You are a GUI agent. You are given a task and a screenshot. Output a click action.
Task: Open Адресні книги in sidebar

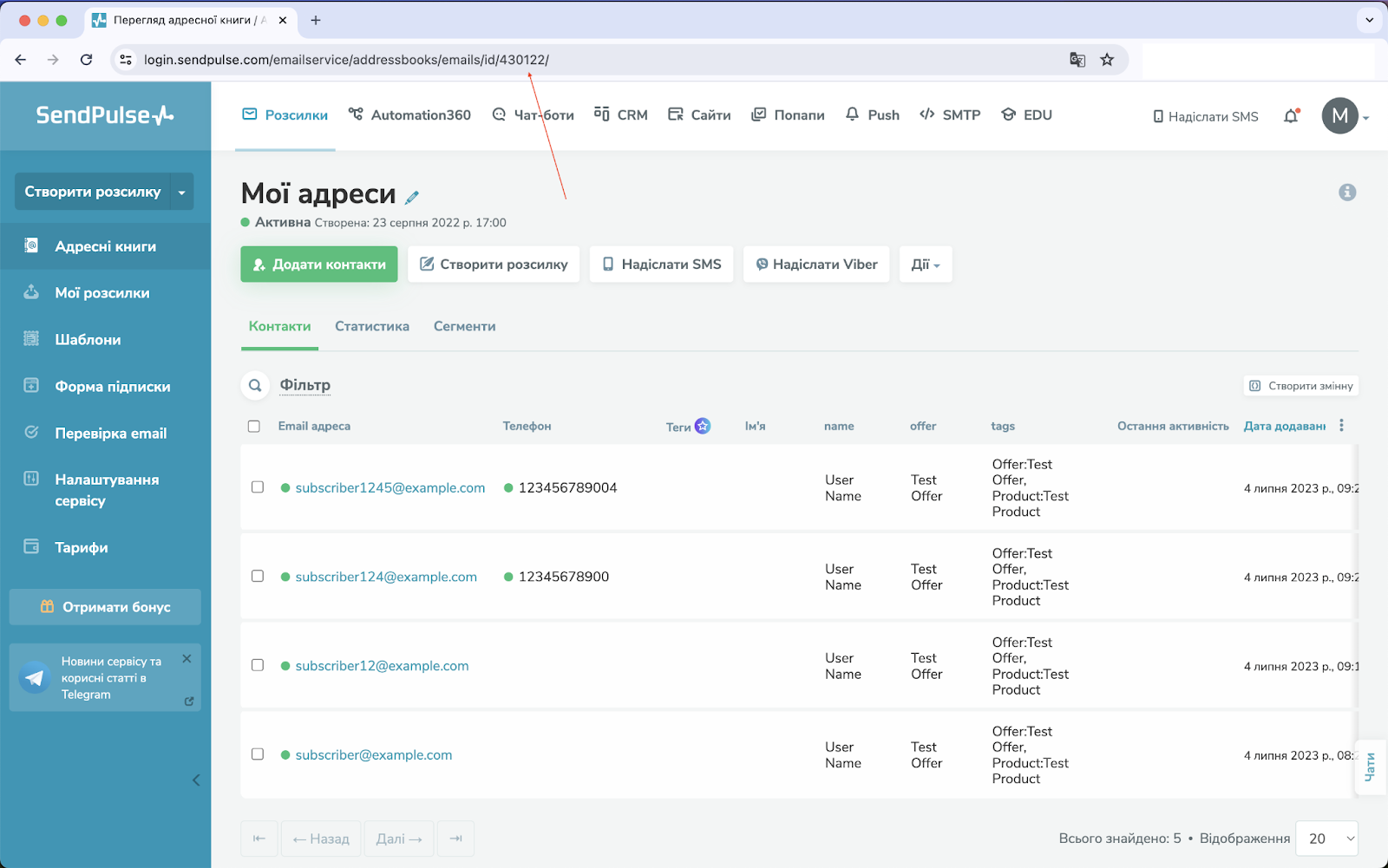[x=105, y=246]
